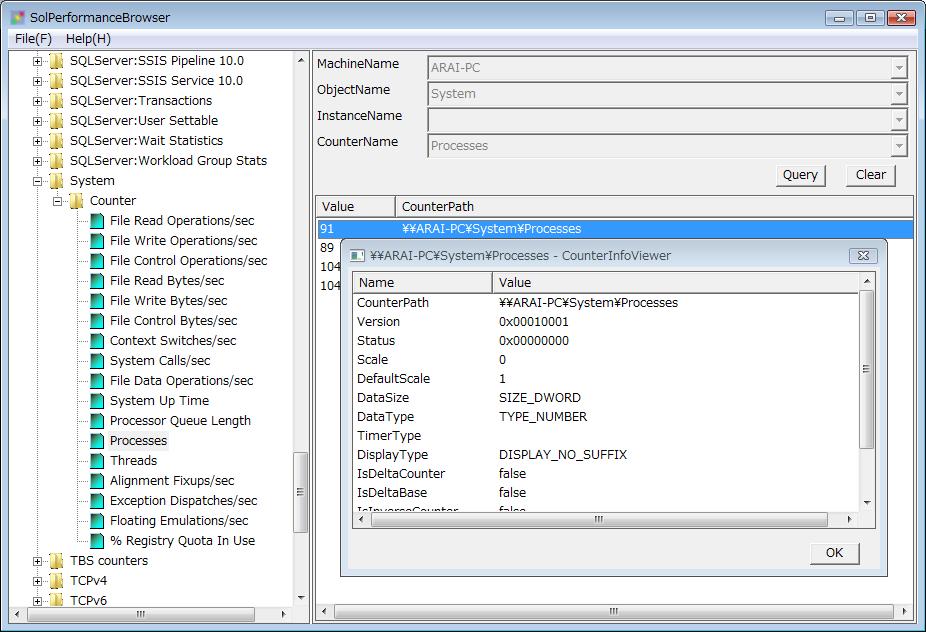This screenshot has width=926, height=632.
Task: Click the System Up Time counter icon
Action: click(x=97, y=402)
